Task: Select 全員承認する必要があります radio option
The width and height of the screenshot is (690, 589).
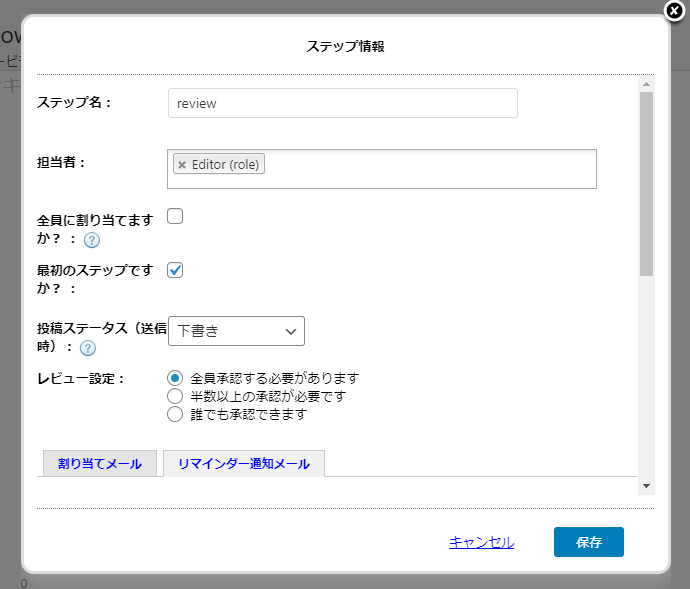Action: tap(175, 378)
